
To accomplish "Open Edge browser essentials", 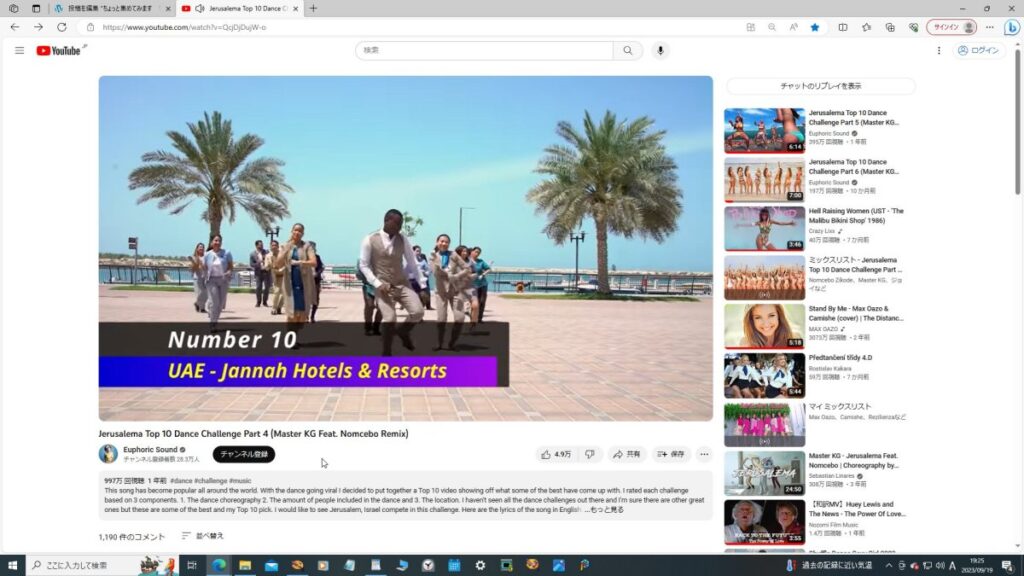I will 914,27.
